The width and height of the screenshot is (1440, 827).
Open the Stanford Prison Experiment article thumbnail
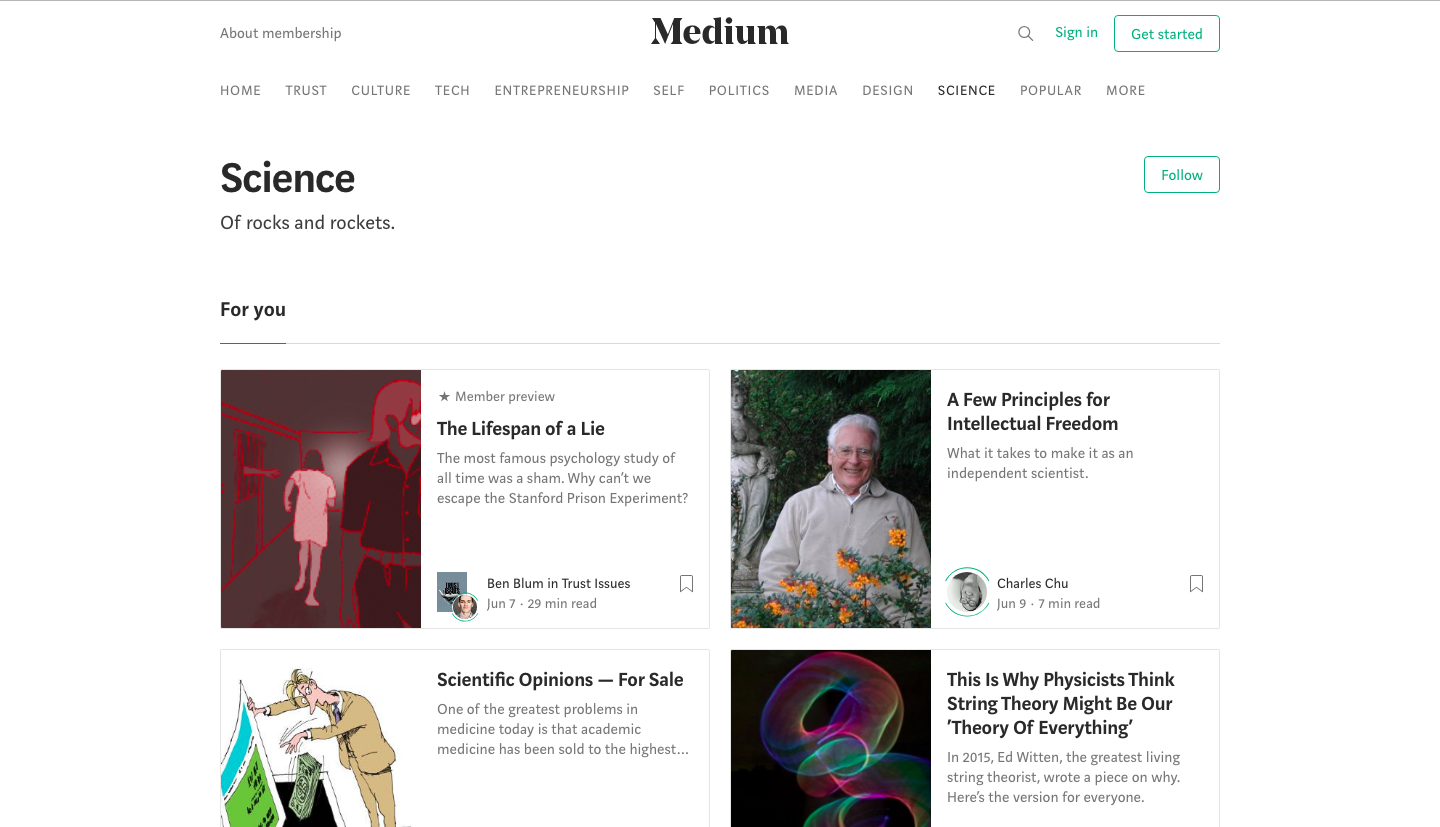pos(321,499)
